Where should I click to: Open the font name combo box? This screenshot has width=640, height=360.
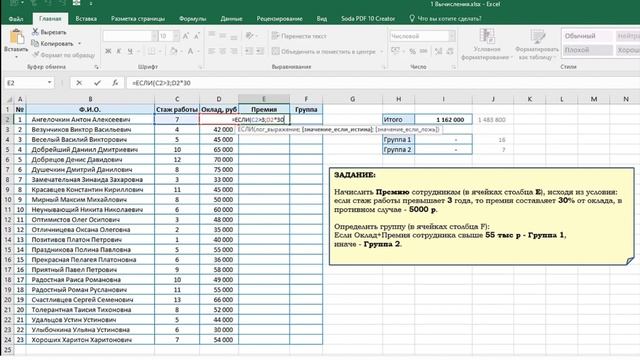[x=130, y=36]
